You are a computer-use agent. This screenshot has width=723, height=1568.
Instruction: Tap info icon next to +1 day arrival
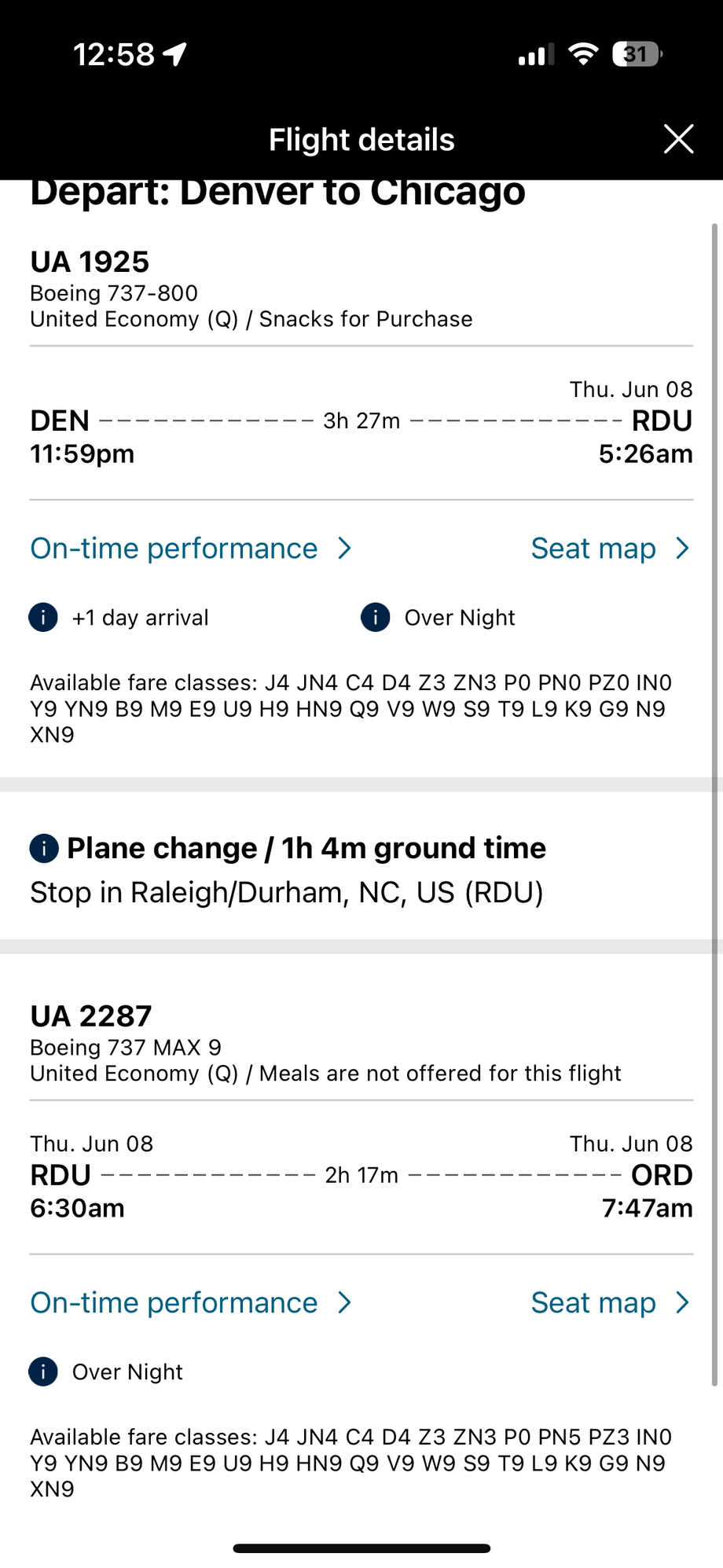tap(43, 618)
